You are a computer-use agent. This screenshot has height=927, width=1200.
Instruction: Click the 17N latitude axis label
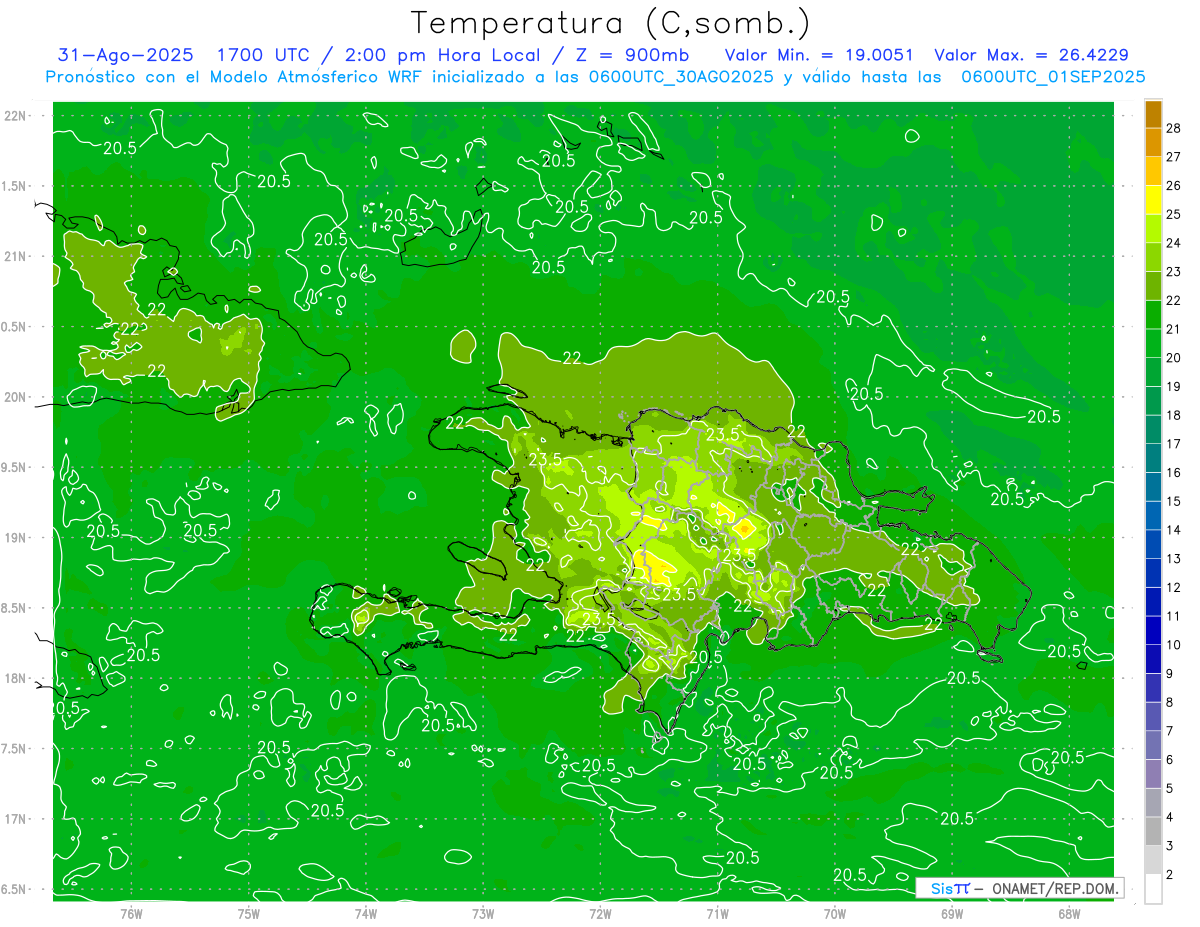[15, 819]
